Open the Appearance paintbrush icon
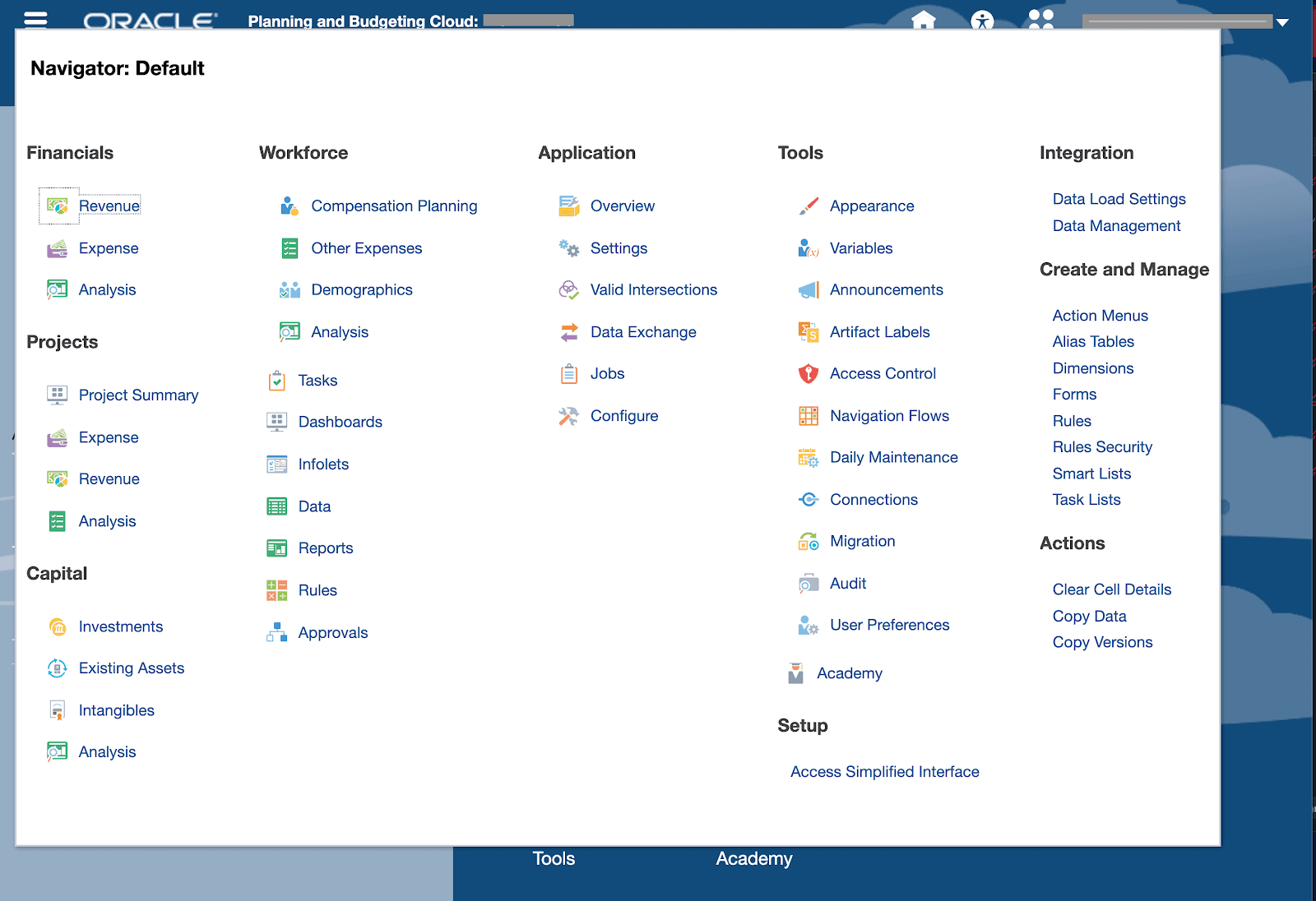Image resolution: width=1316 pixels, height=901 pixels. [x=807, y=206]
